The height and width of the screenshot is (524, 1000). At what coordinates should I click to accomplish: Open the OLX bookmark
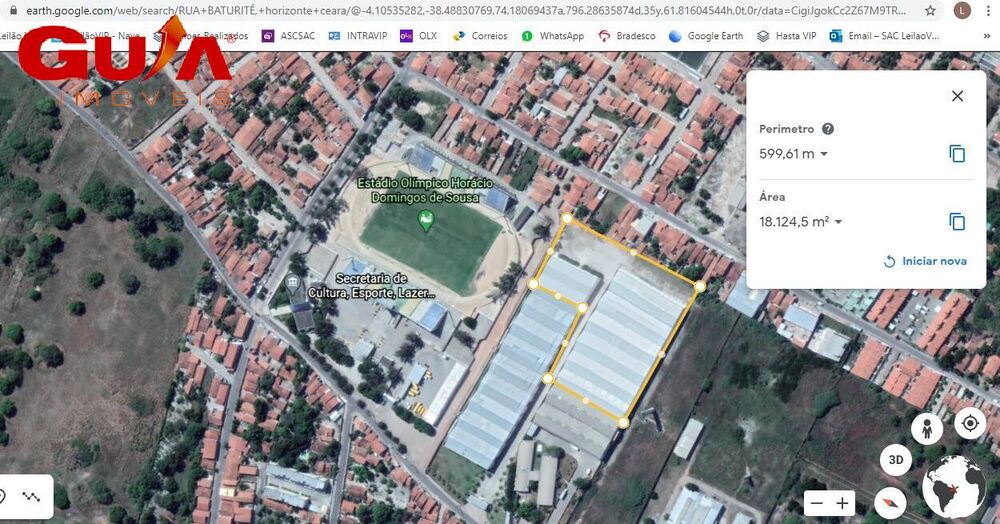[418, 36]
